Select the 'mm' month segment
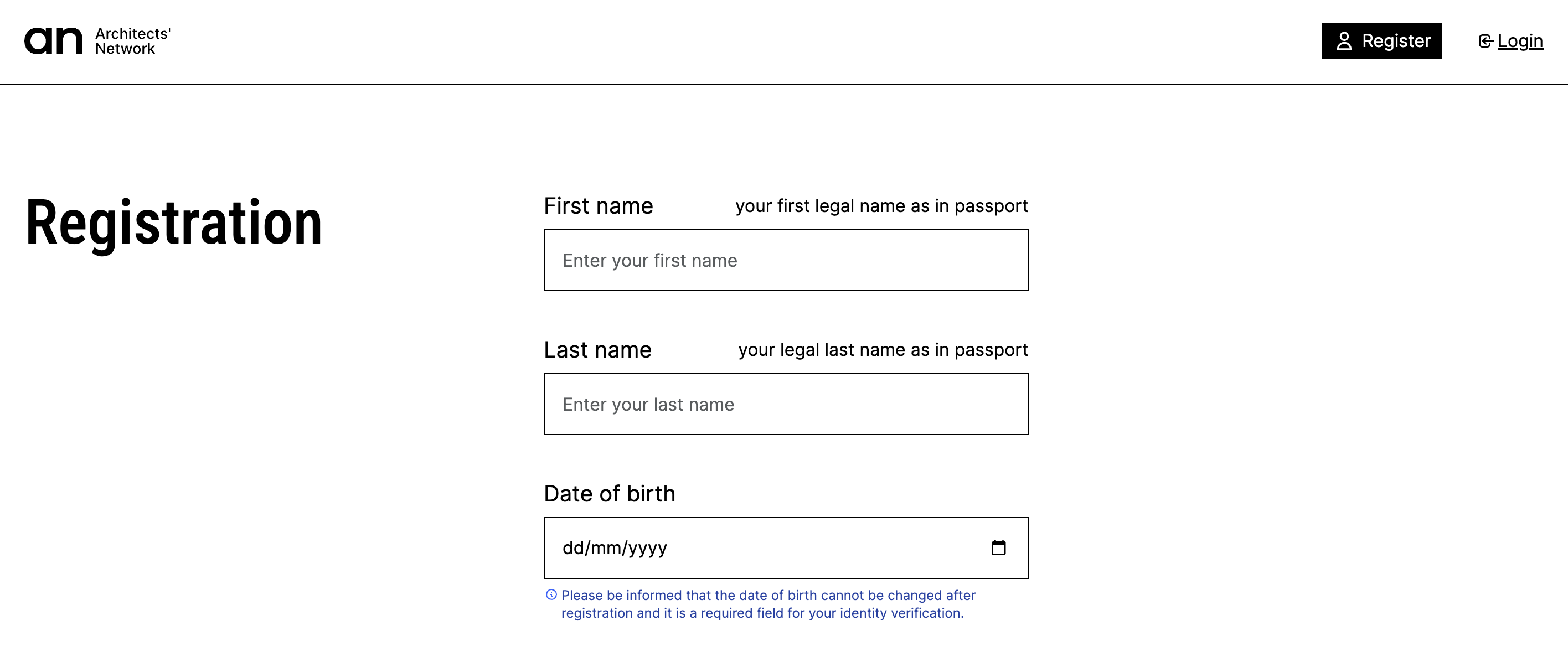 [605, 547]
